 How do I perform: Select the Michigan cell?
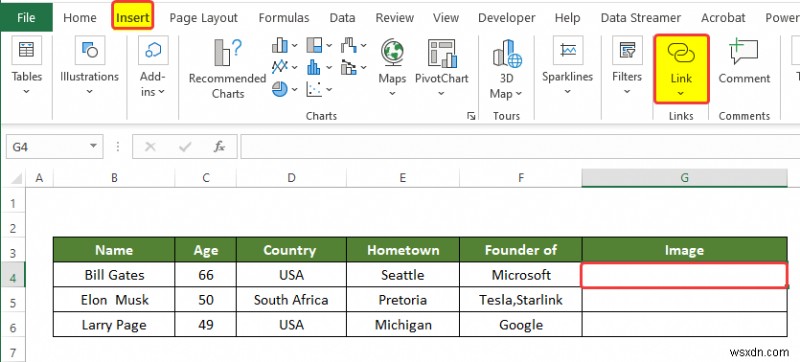403,325
